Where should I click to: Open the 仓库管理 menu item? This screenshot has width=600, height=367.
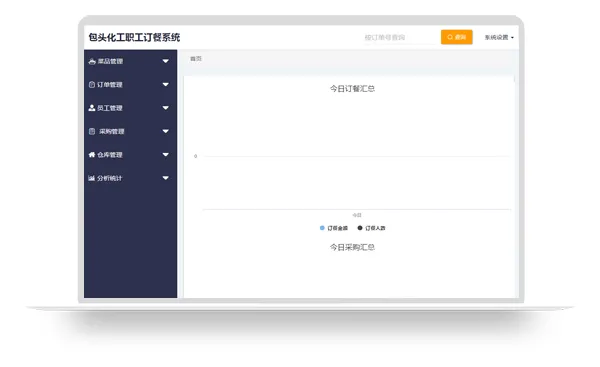point(130,155)
